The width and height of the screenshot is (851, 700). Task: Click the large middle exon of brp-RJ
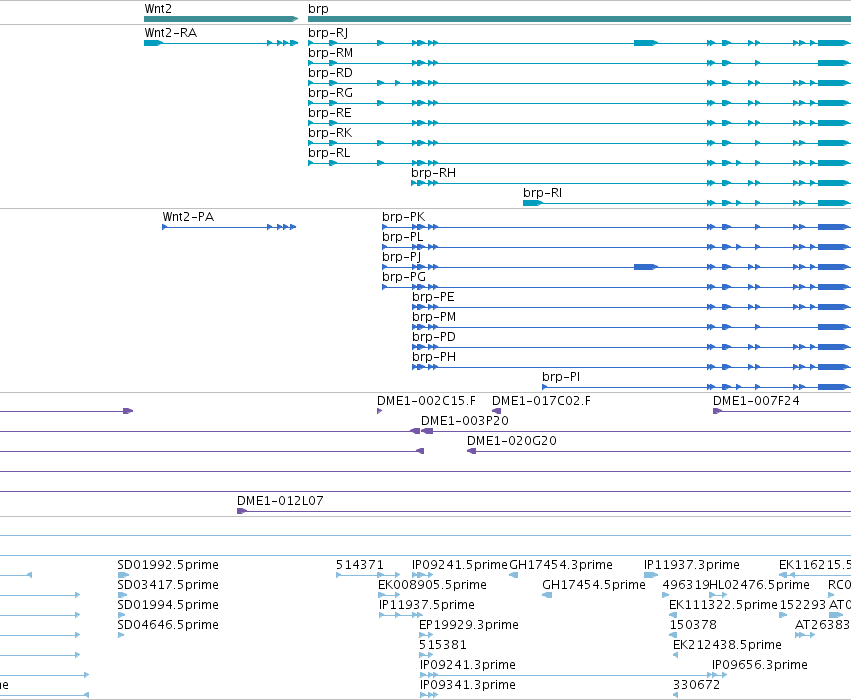coord(646,43)
